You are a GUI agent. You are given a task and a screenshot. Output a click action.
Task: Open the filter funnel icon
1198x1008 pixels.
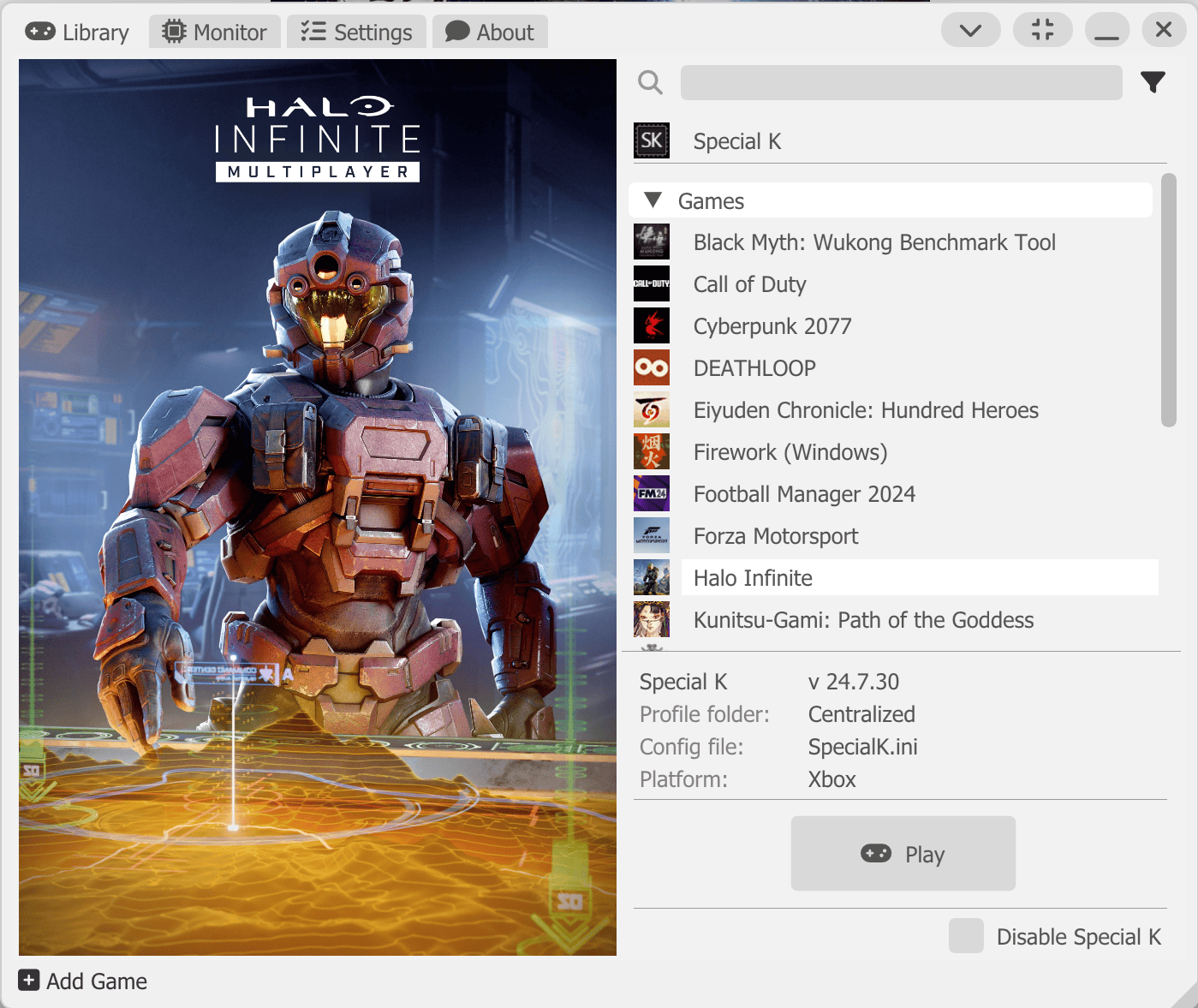[x=1153, y=82]
